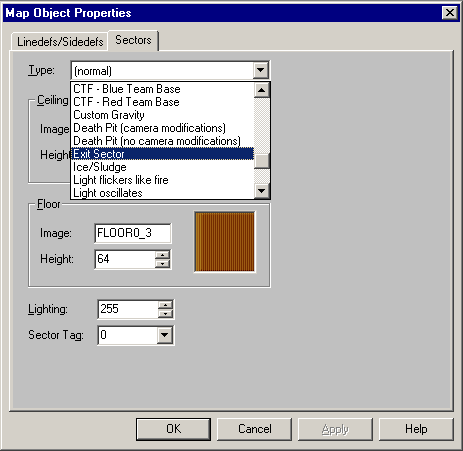Screen dimensions: 463x451
Task: Select Light flickers like fire option
Action: pos(162,180)
